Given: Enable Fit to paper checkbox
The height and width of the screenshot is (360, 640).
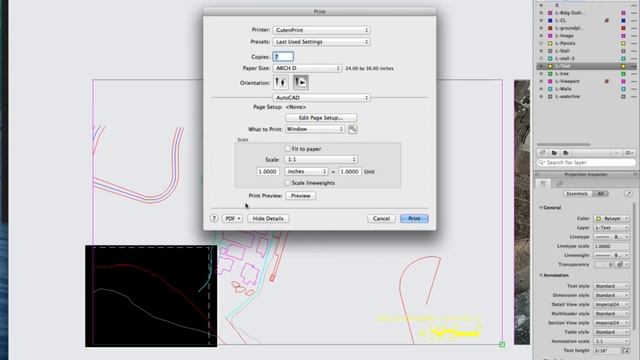Looking at the screenshot, I should (x=287, y=149).
